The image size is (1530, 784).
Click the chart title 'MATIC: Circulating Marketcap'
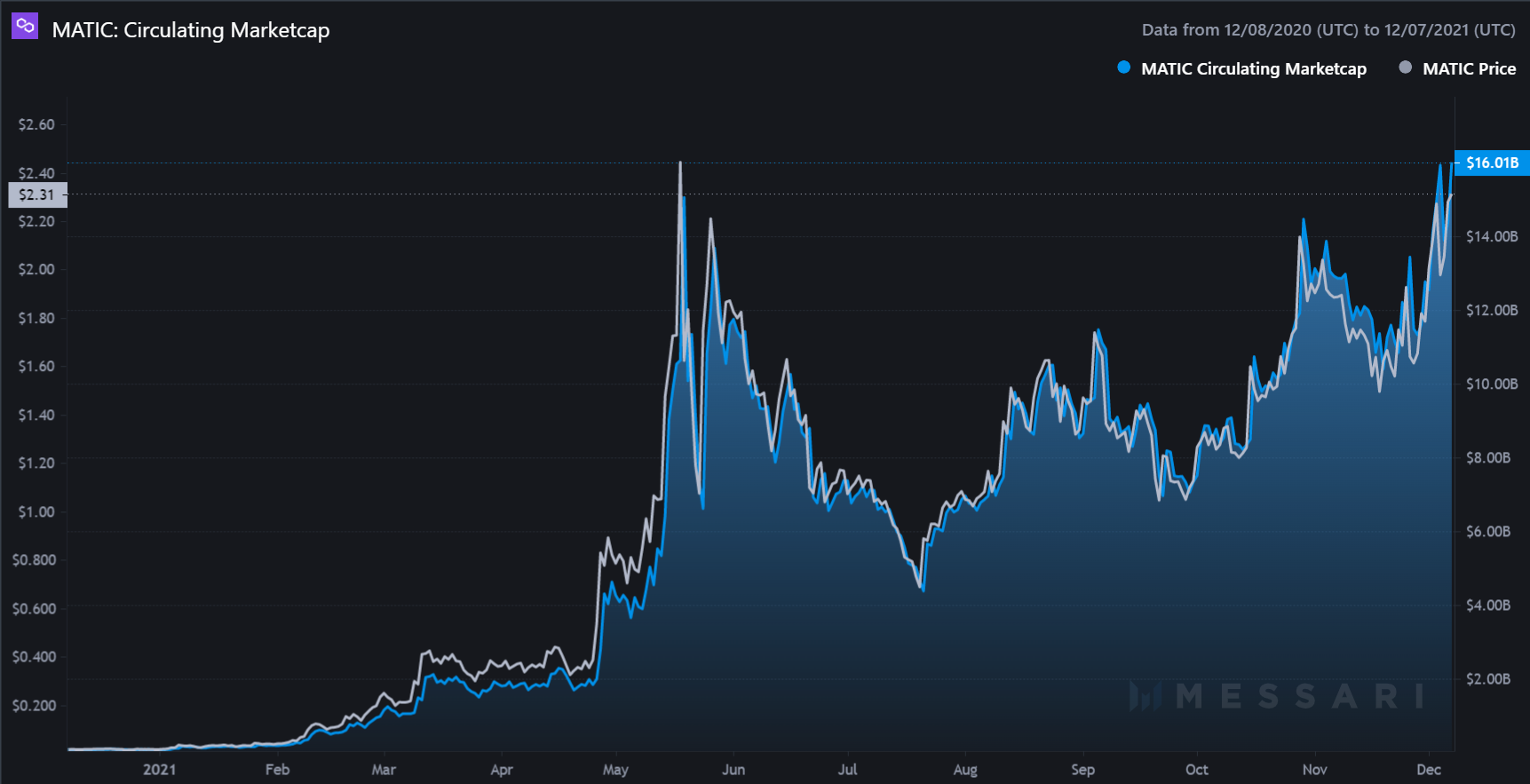tap(191, 30)
